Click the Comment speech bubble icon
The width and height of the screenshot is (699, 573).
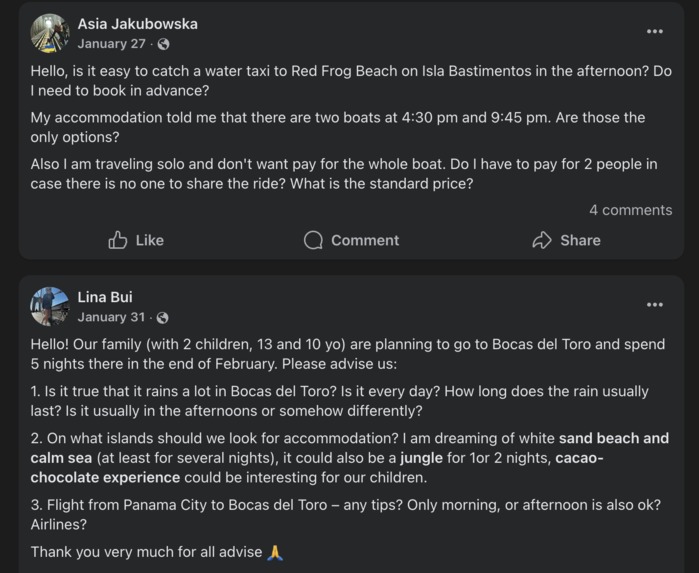(313, 240)
